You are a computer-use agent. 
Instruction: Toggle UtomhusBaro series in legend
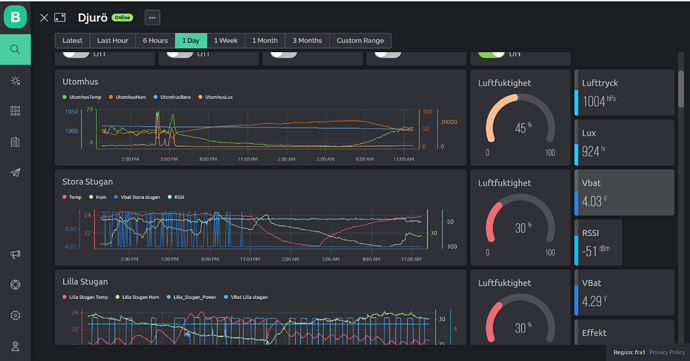pos(172,97)
